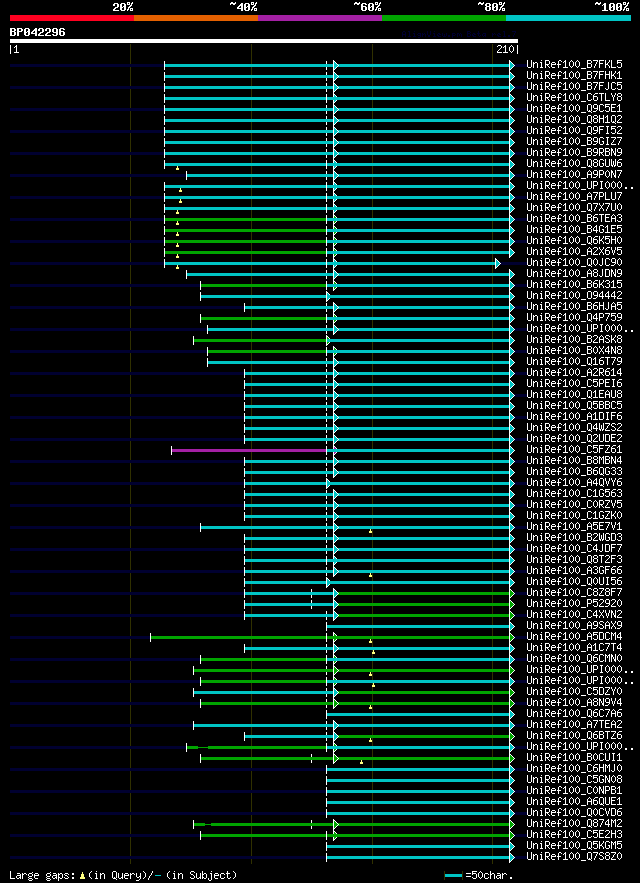Image resolution: width=640 pixels, height=883 pixels.
Task: Select the UniRef100_B6HJA5 label
Action: pyautogui.click(x=574, y=306)
